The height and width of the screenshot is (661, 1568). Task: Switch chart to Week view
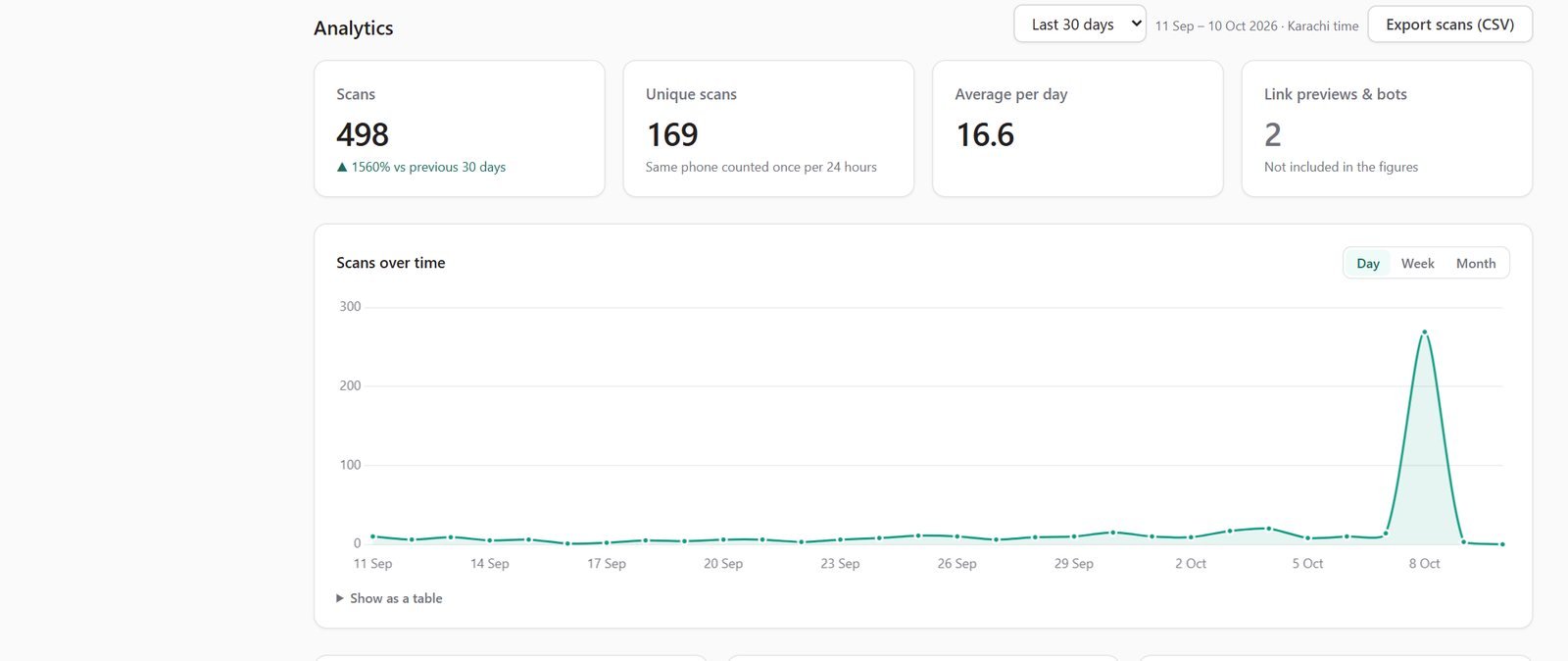(x=1417, y=263)
